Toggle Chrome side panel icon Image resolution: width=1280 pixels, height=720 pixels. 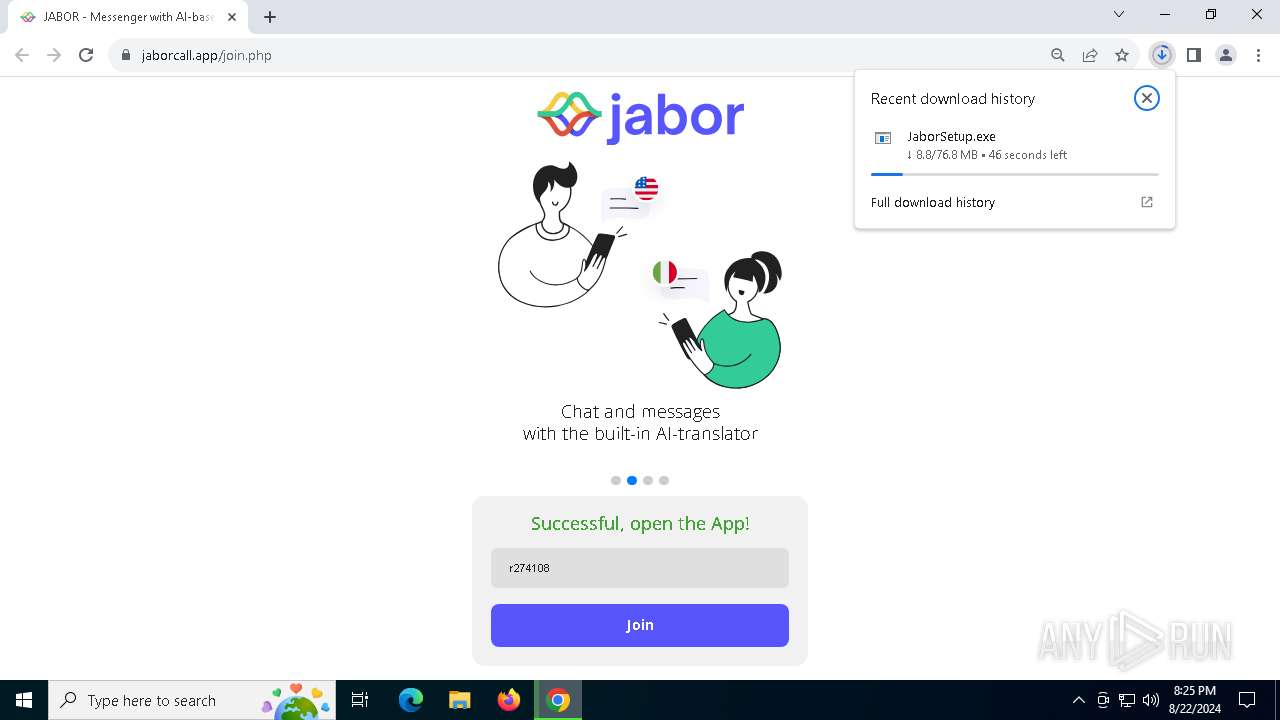[1193, 55]
